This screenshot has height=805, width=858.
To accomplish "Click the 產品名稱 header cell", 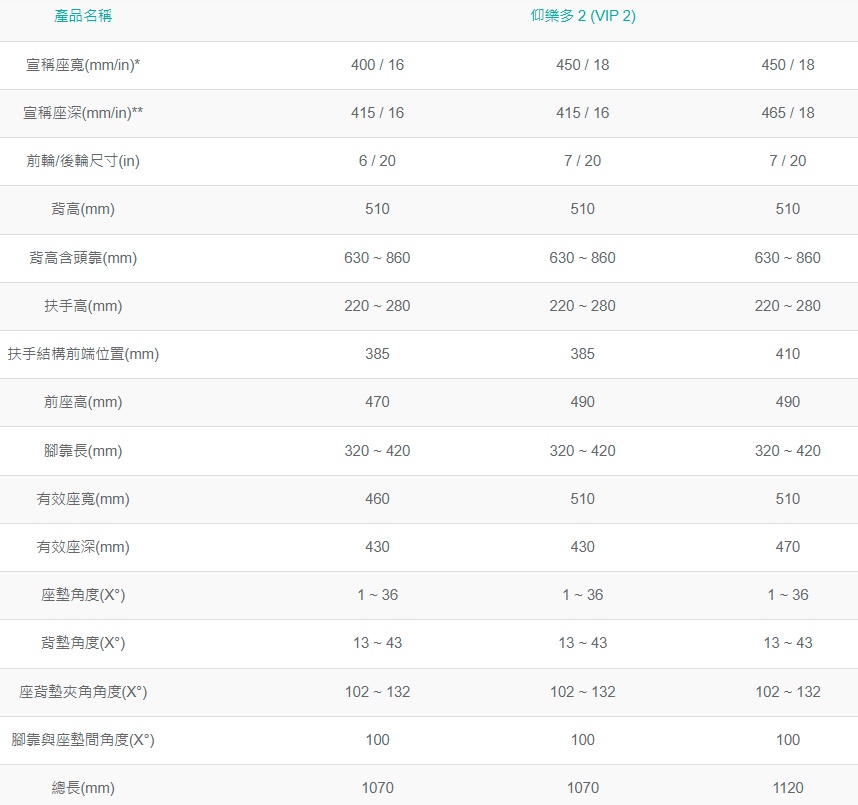I will point(83,16).
